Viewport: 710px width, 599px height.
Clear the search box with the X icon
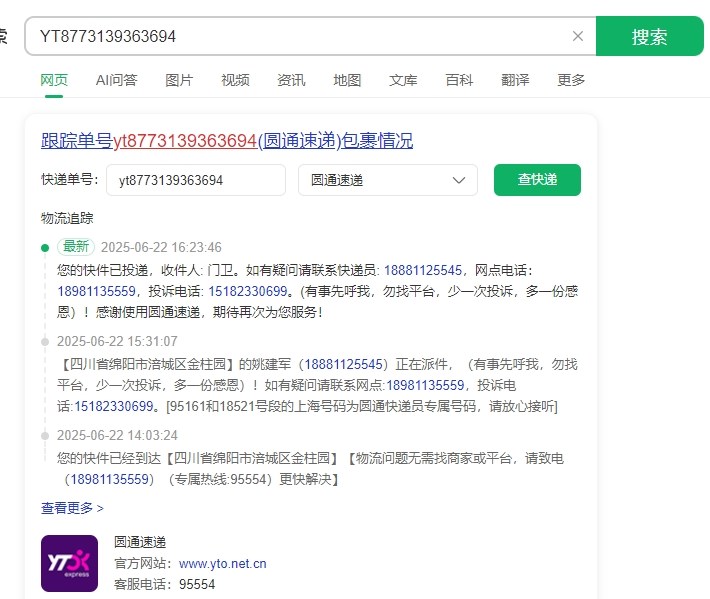[x=577, y=36]
